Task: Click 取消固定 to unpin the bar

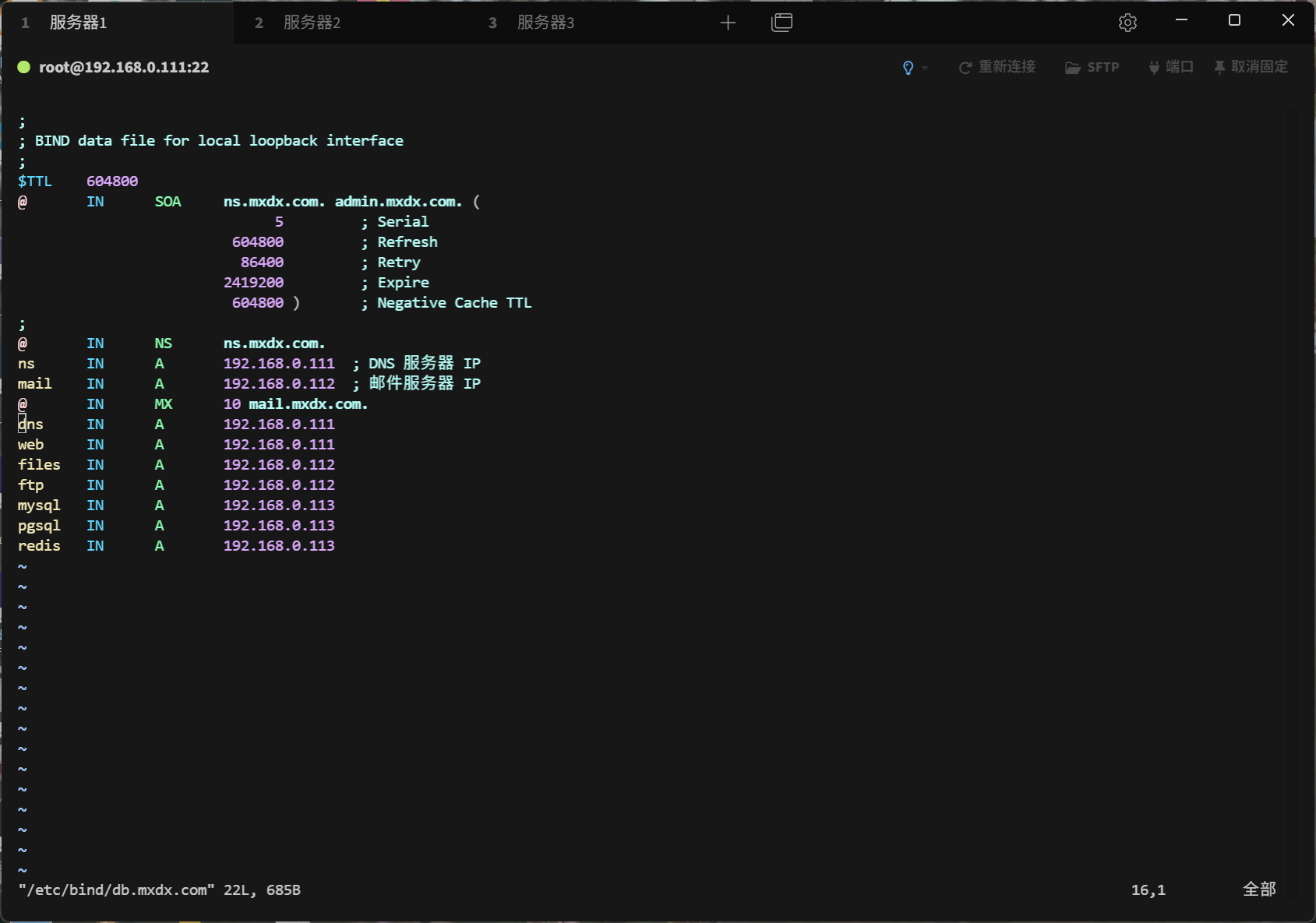Action: point(1251,67)
